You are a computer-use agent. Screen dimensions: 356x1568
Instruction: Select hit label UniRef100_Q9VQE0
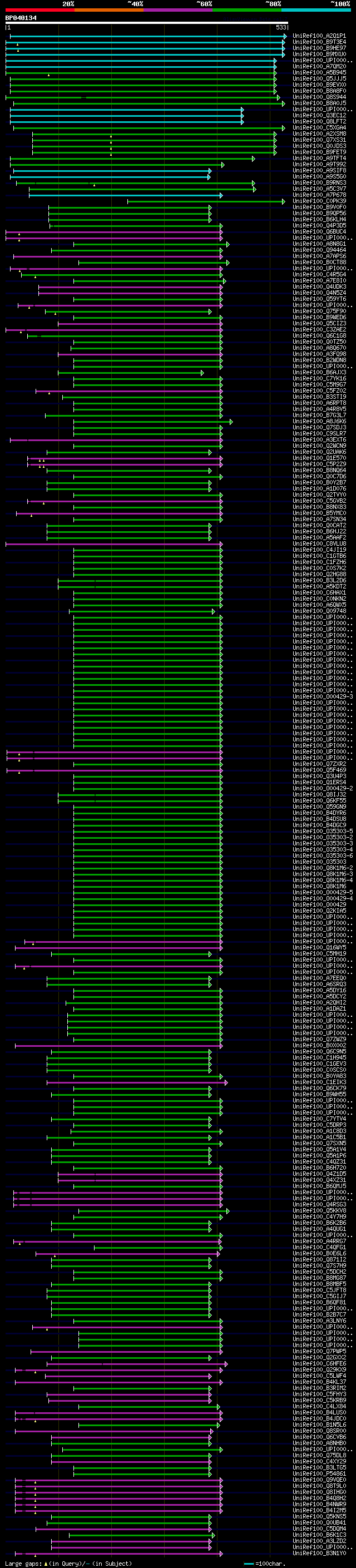319,1480
